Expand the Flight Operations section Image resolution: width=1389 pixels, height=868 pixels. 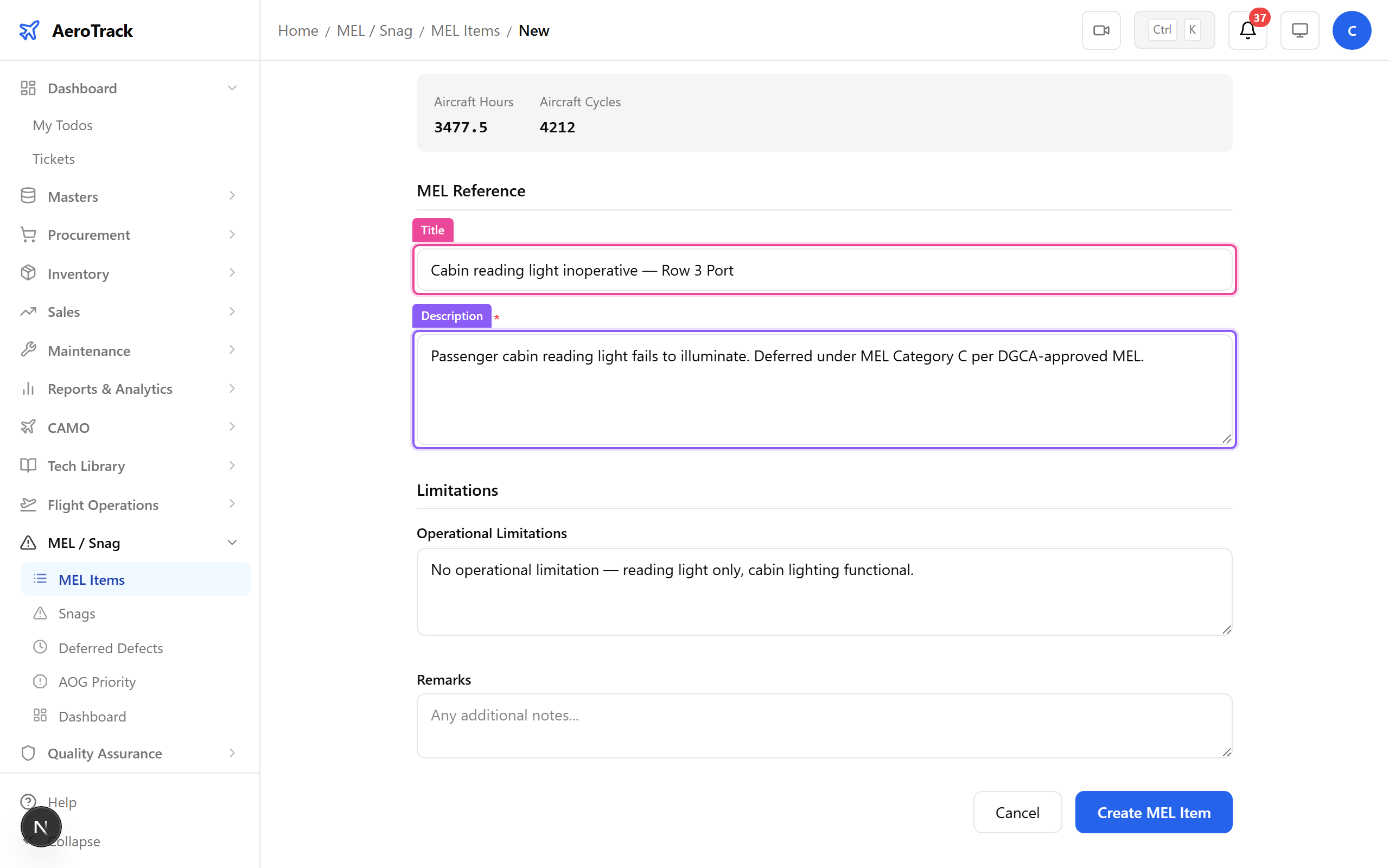click(232, 504)
